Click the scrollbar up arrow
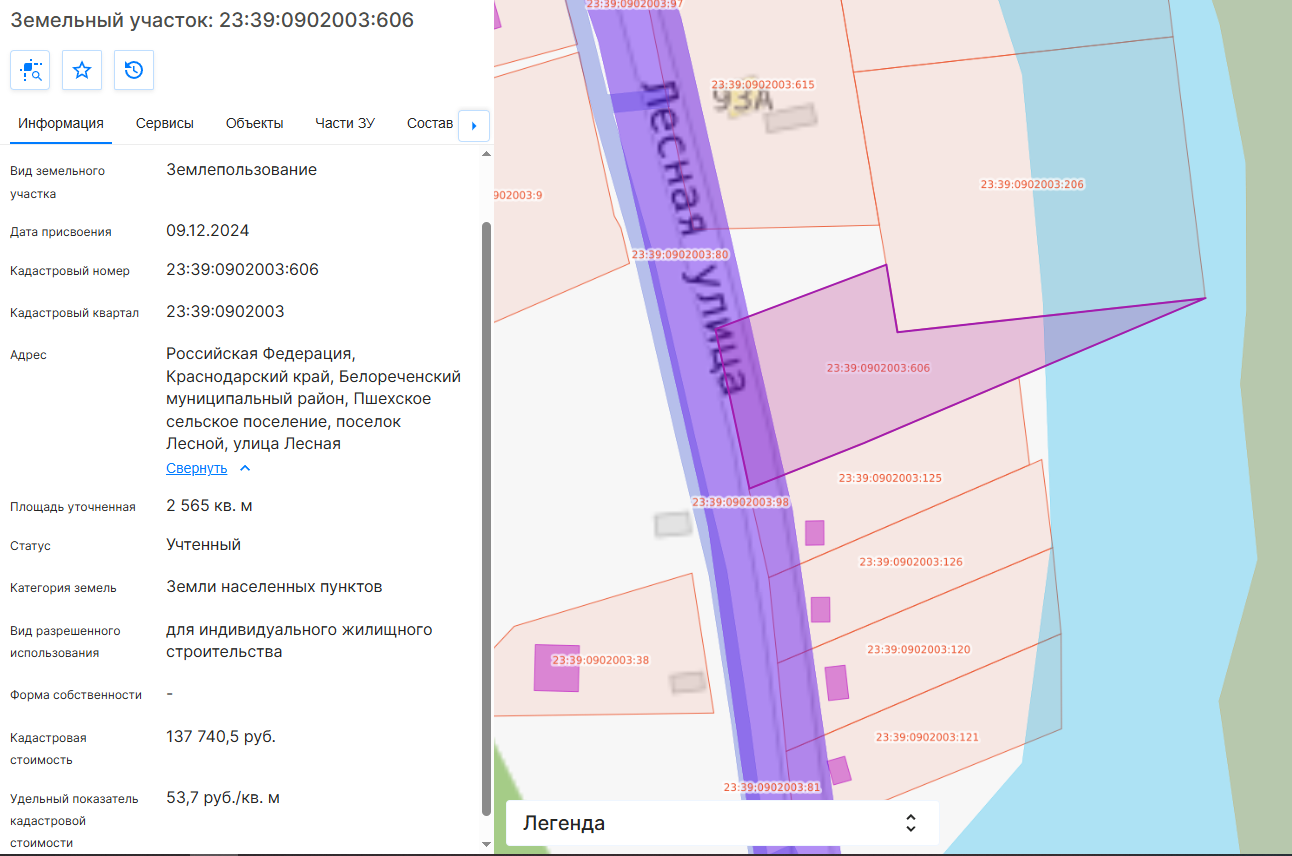This screenshot has height=856, width=1292. tap(487, 153)
